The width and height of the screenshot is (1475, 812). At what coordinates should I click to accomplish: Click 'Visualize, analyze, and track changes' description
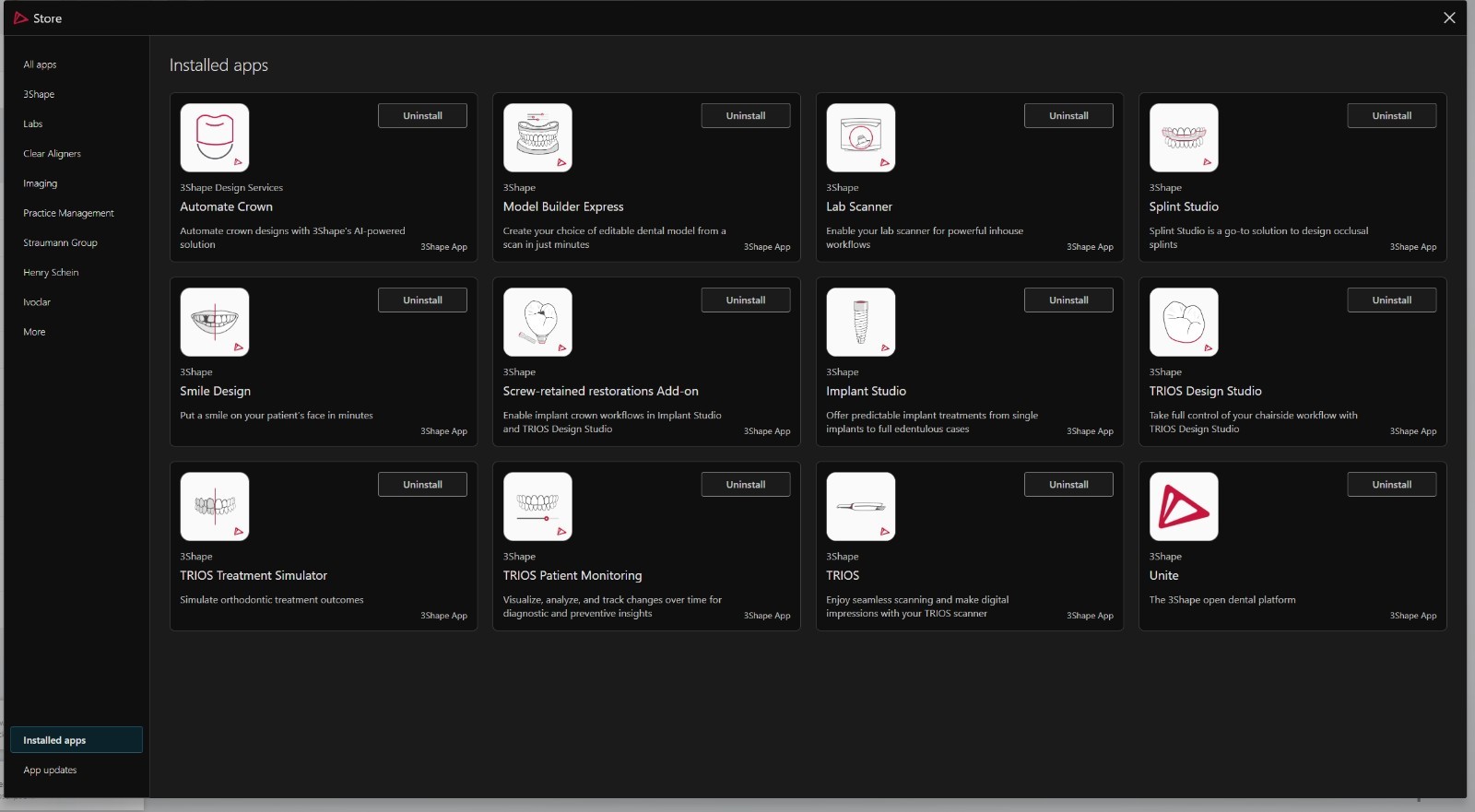point(612,606)
